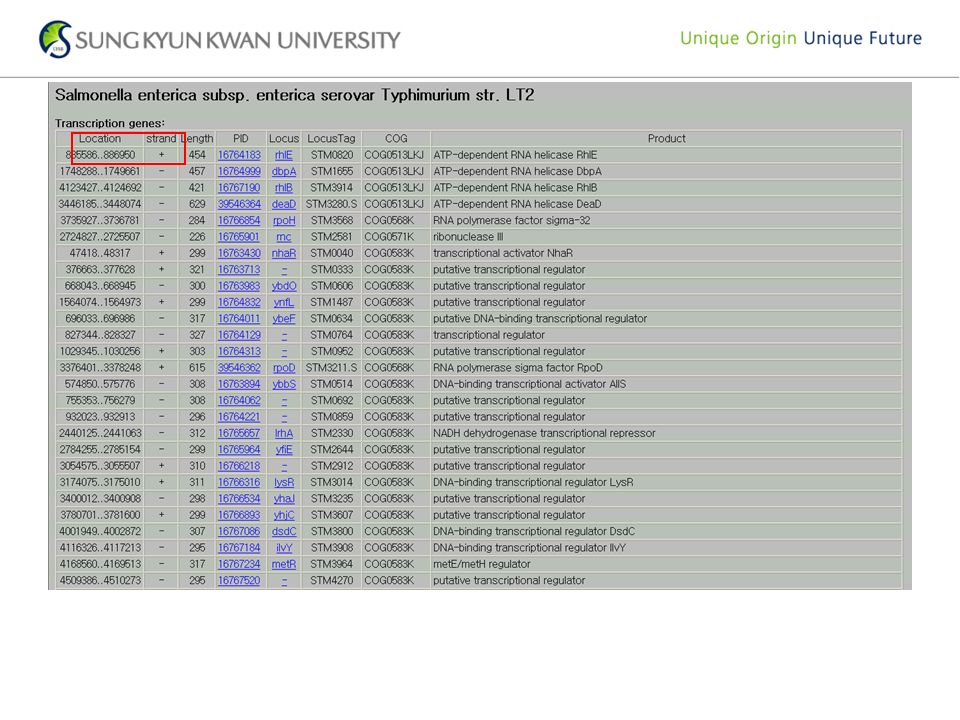Open PID link 16763430
This screenshot has width=960, height=720.
point(239,253)
